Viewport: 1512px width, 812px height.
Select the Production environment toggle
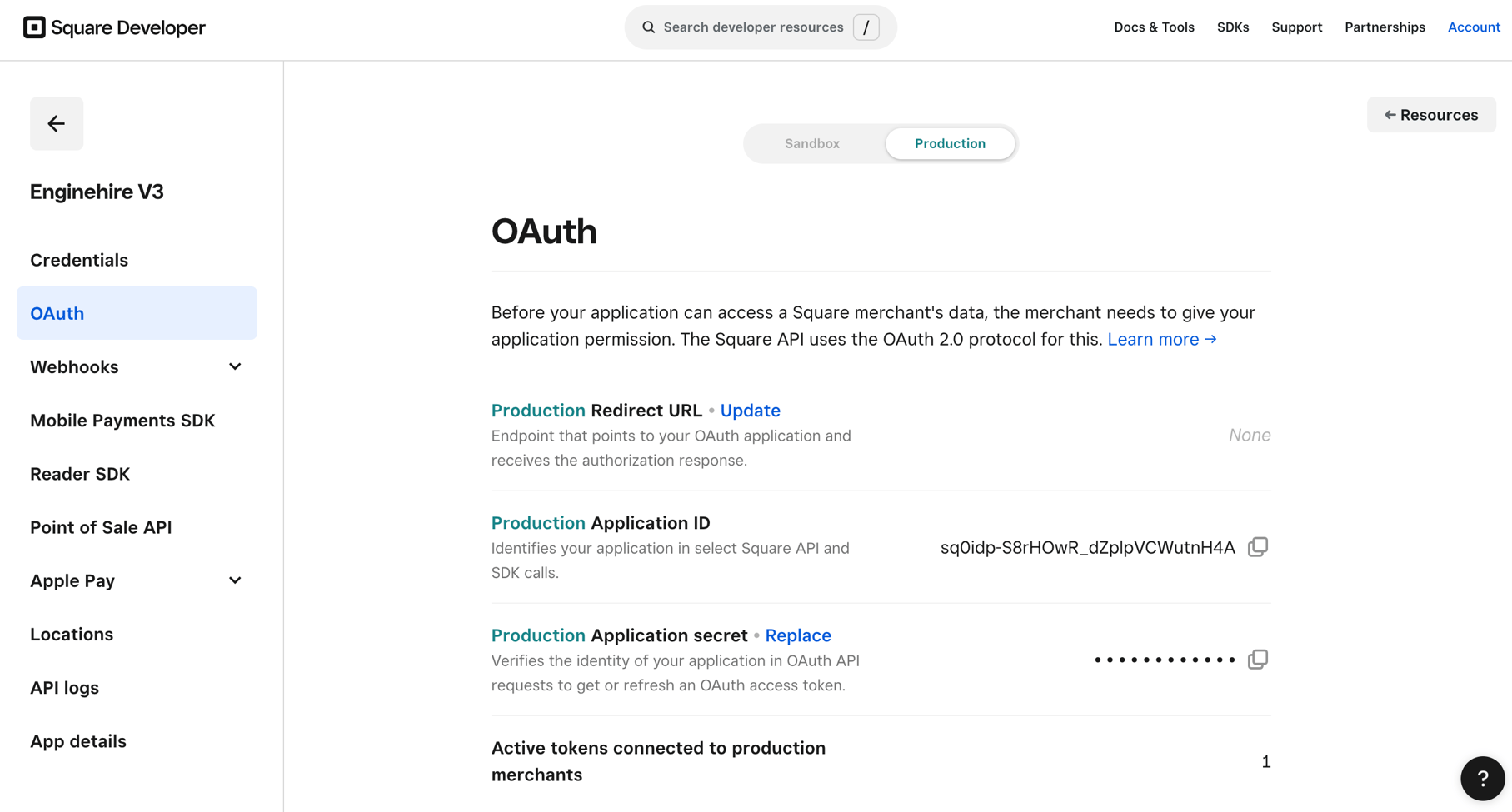(x=950, y=143)
